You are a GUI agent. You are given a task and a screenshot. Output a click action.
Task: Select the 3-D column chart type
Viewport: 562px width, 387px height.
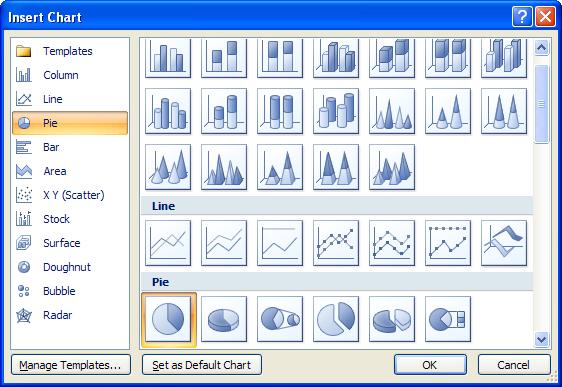[504, 58]
